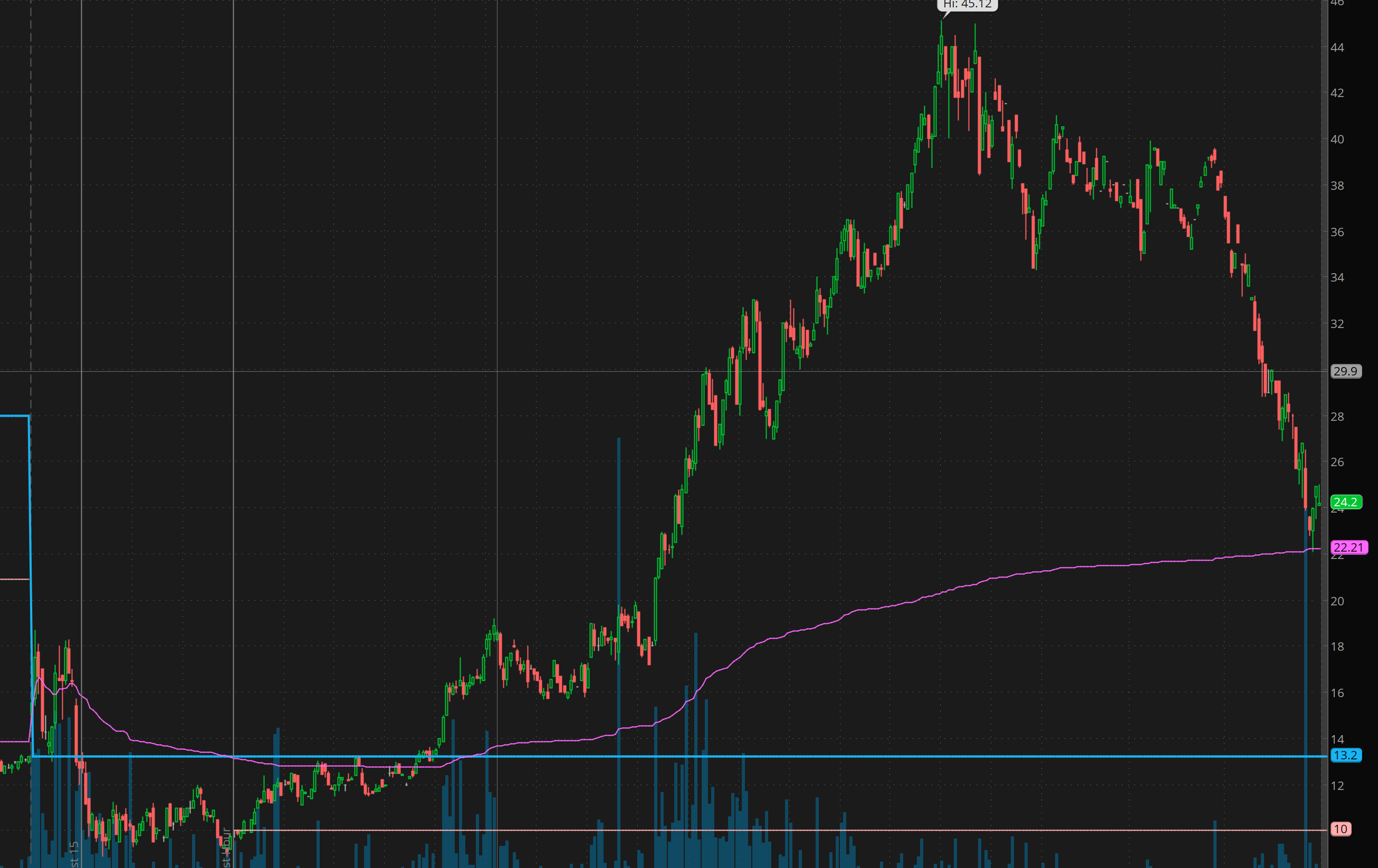Image resolution: width=1378 pixels, height=868 pixels.
Task: Click the magenta 22.21 price label
Action: [1348, 547]
